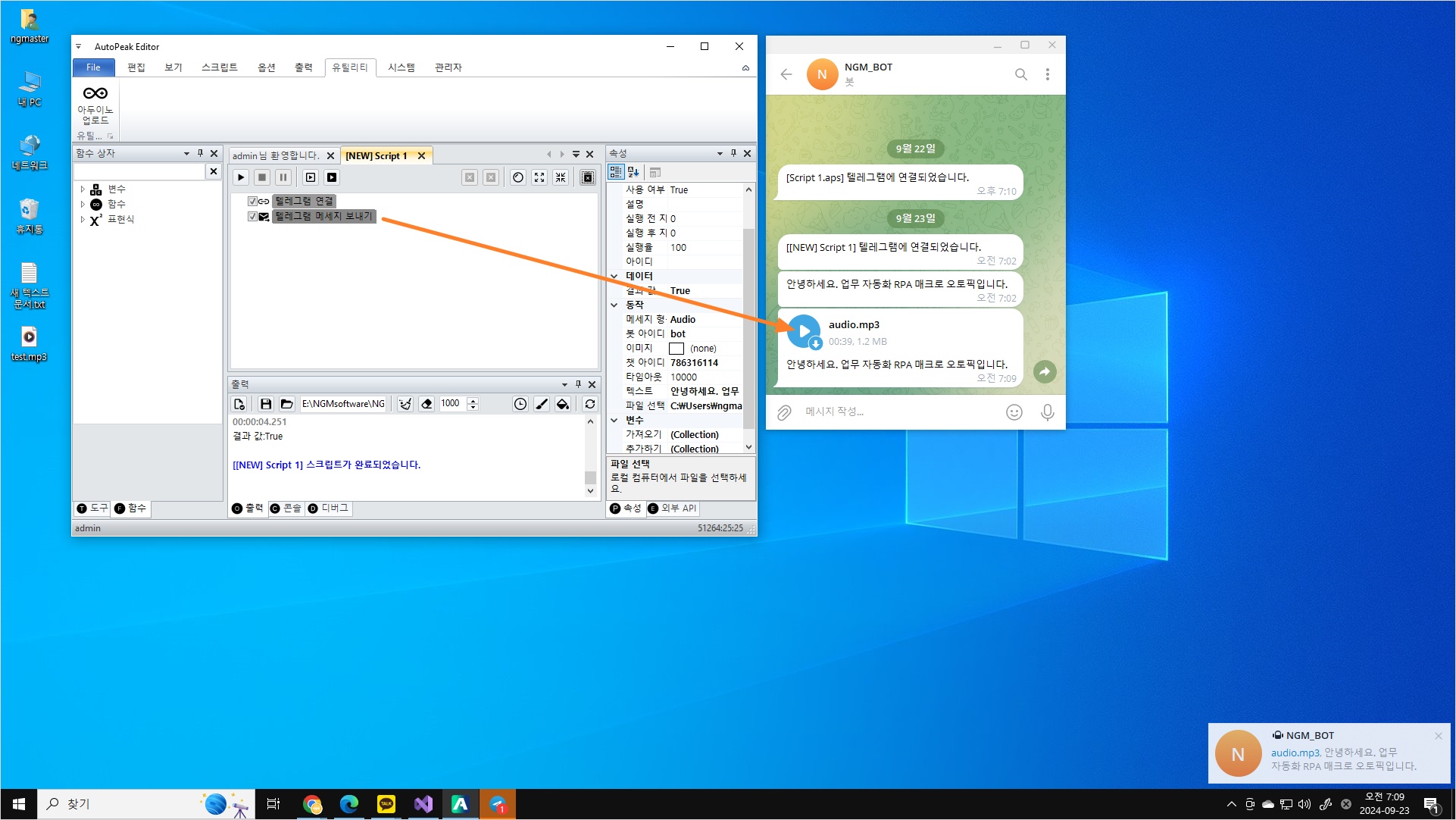Uncheck the 텔레그램 연결 step checkbox
Screen dimensions: 1456x820
[x=252, y=201]
